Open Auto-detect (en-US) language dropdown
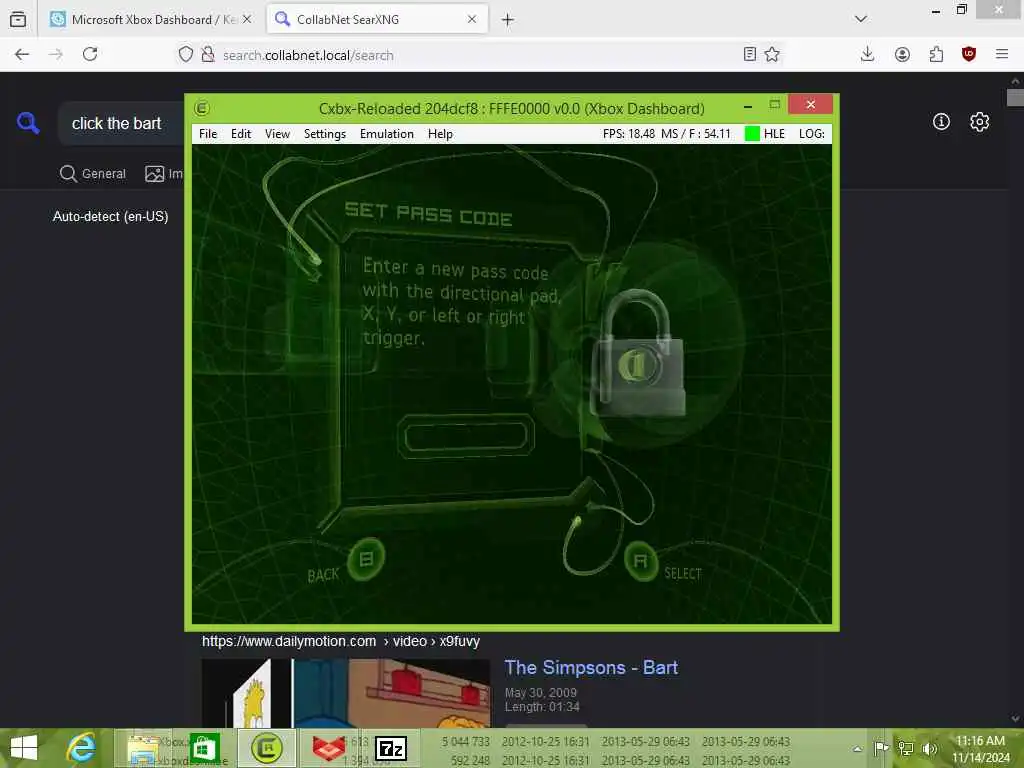Screen dimensions: 1024x768 (x=110, y=216)
